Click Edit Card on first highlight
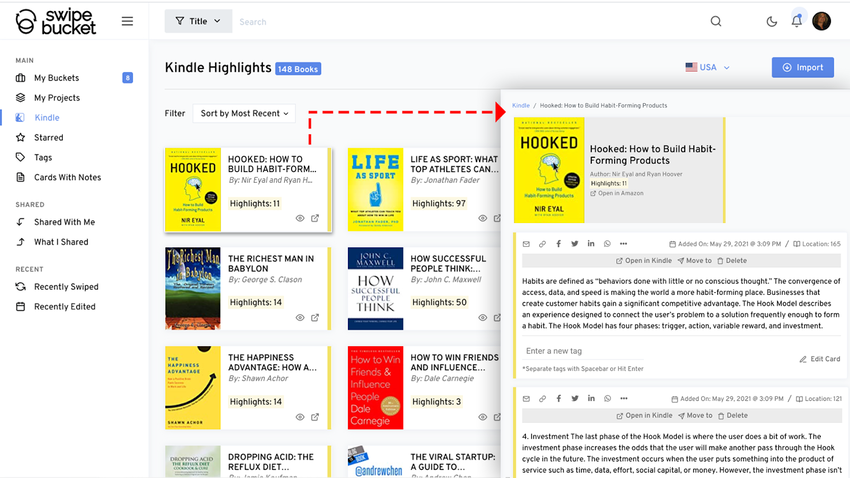 [820, 359]
